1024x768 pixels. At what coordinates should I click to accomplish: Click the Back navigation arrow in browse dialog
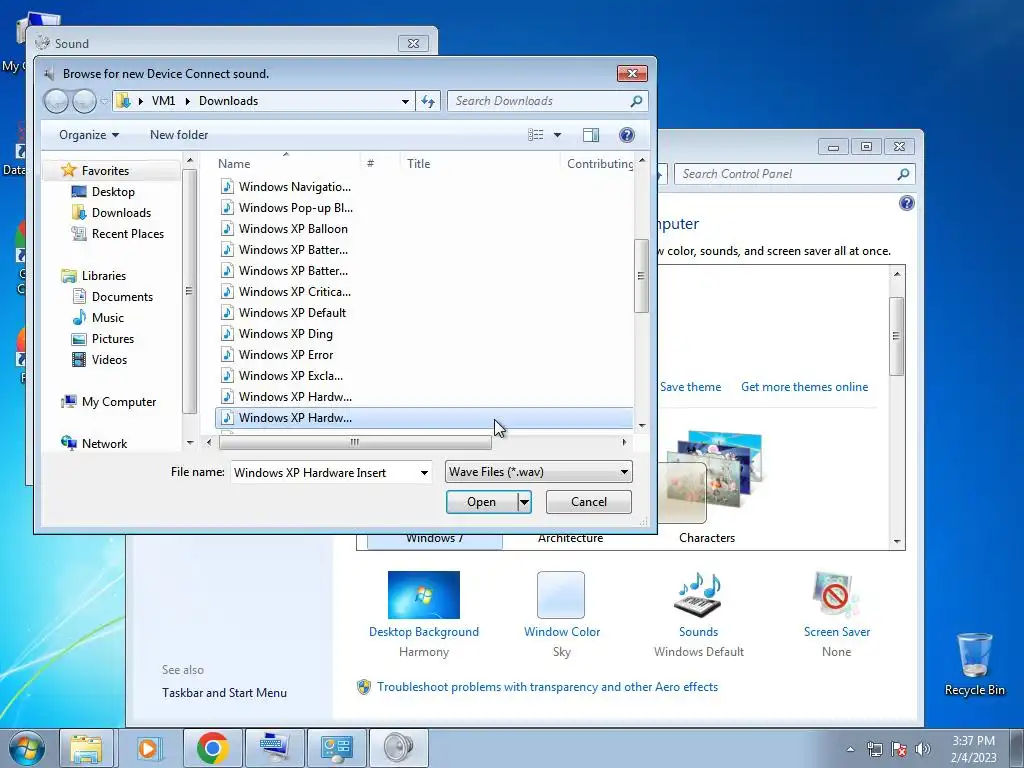56,101
